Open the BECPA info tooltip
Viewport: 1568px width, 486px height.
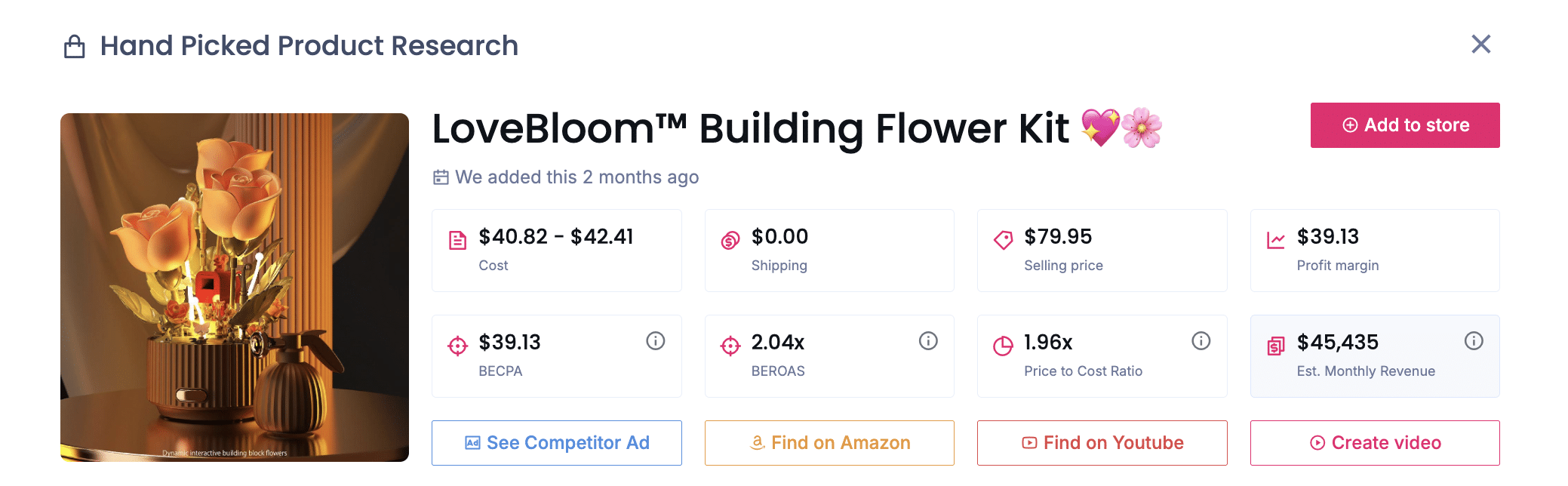(654, 340)
